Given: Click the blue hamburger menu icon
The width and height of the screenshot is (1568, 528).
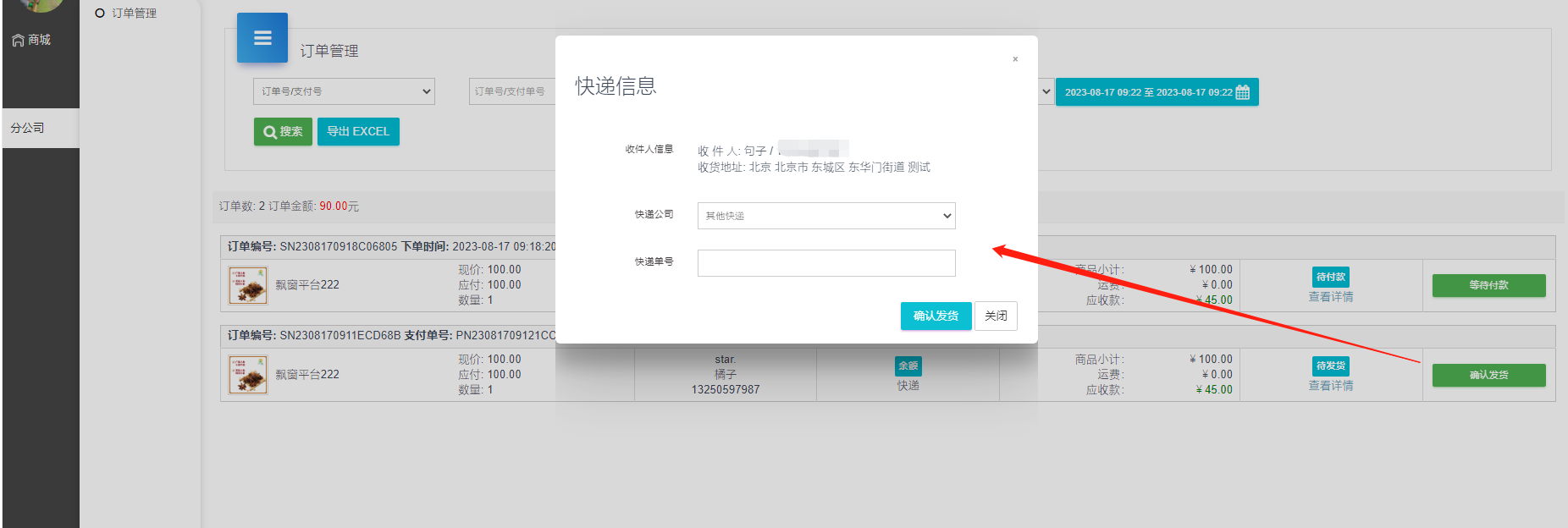Looking at the screenshot, I should click(262, 38).
